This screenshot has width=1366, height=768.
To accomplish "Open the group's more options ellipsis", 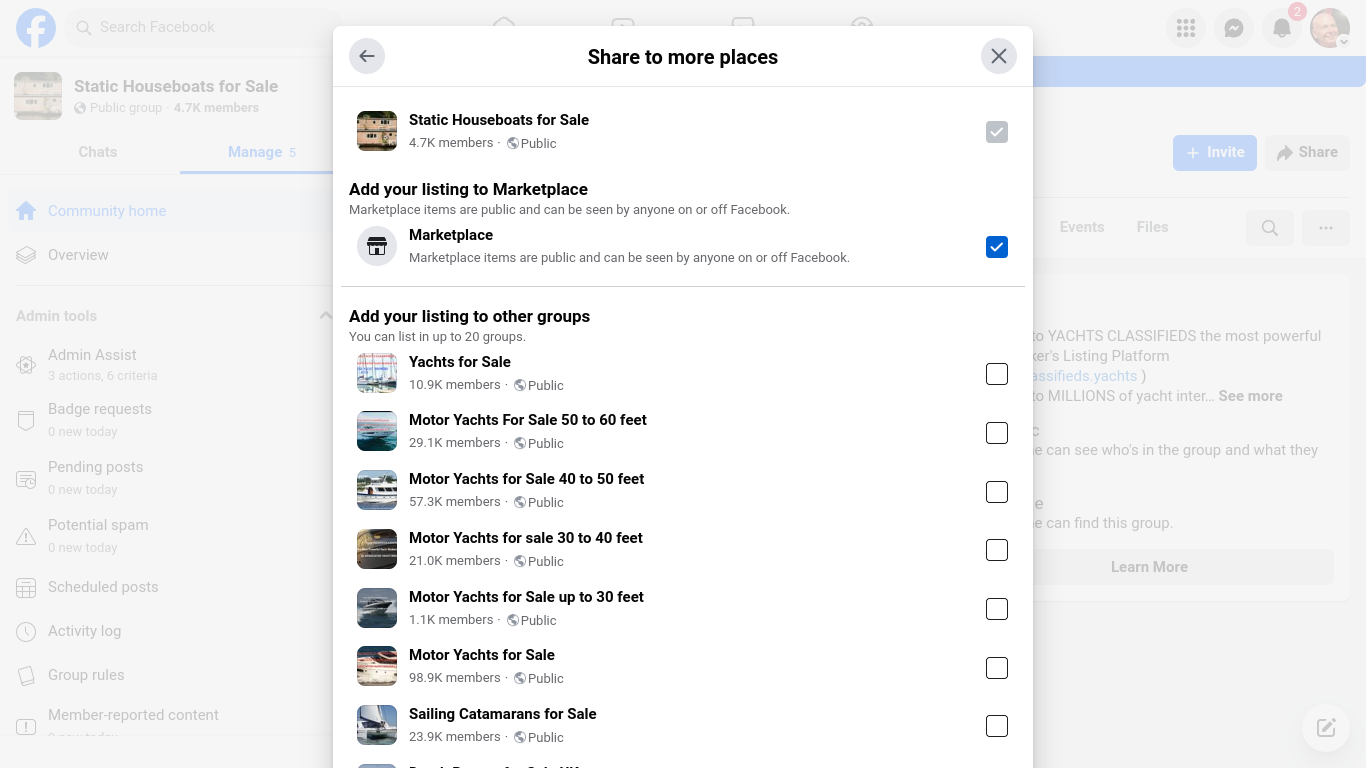I will point(1326,228).
